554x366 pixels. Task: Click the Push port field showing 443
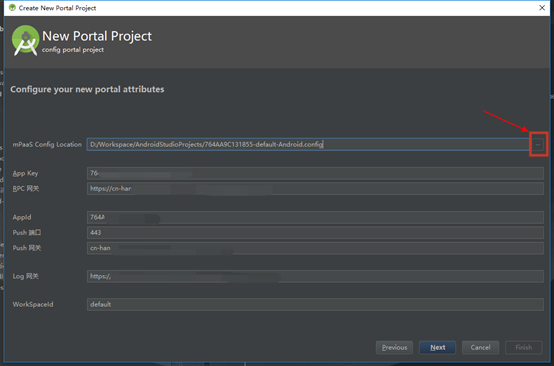click(x=315, y=232)
